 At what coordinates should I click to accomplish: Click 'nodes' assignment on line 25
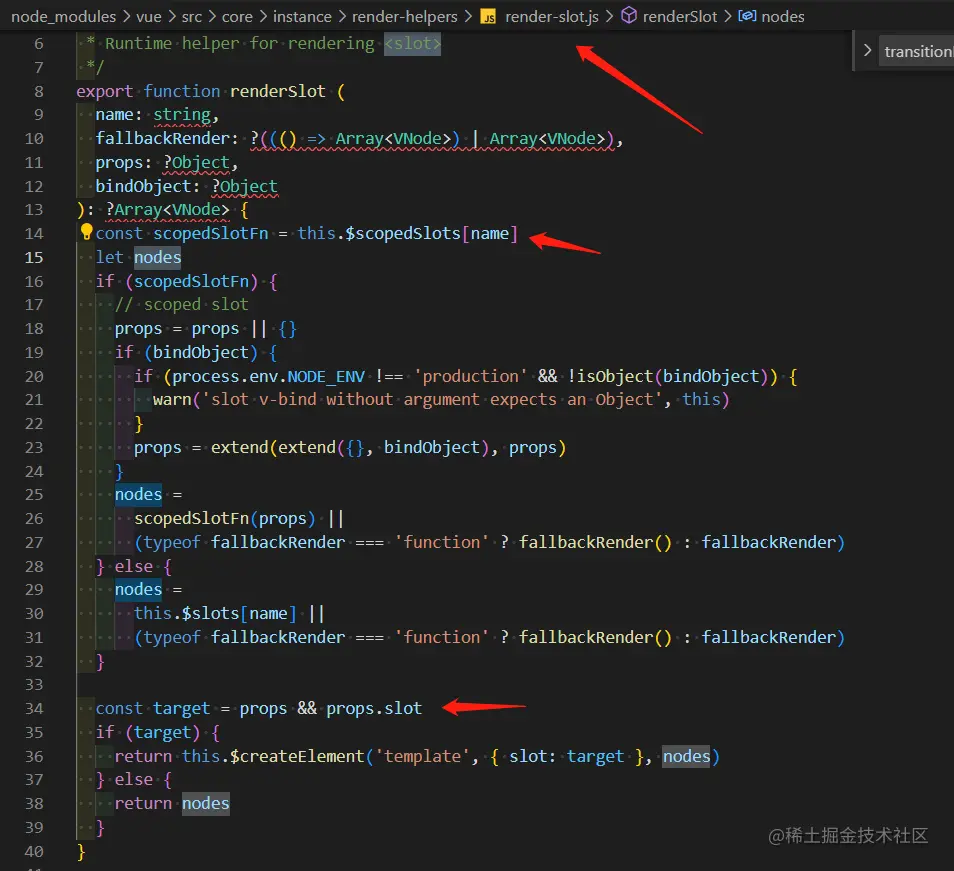click(139, 494)
